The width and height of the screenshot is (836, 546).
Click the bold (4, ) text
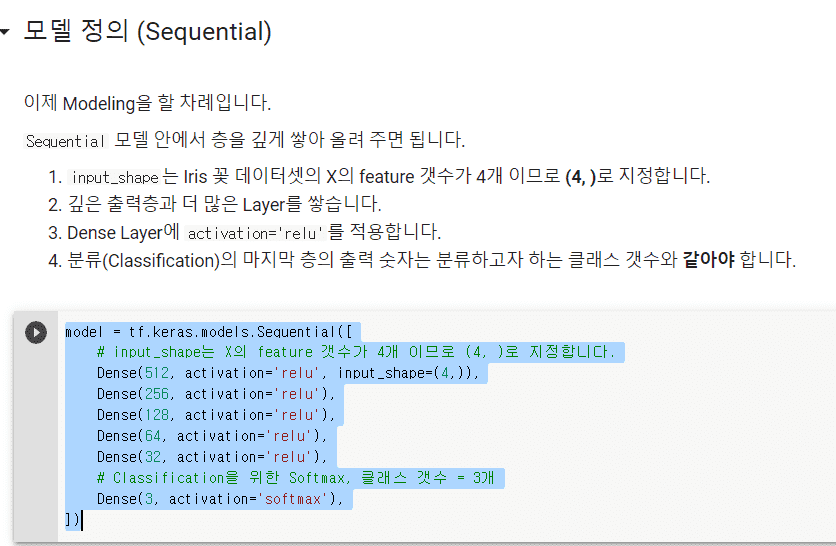pos(580,176)
